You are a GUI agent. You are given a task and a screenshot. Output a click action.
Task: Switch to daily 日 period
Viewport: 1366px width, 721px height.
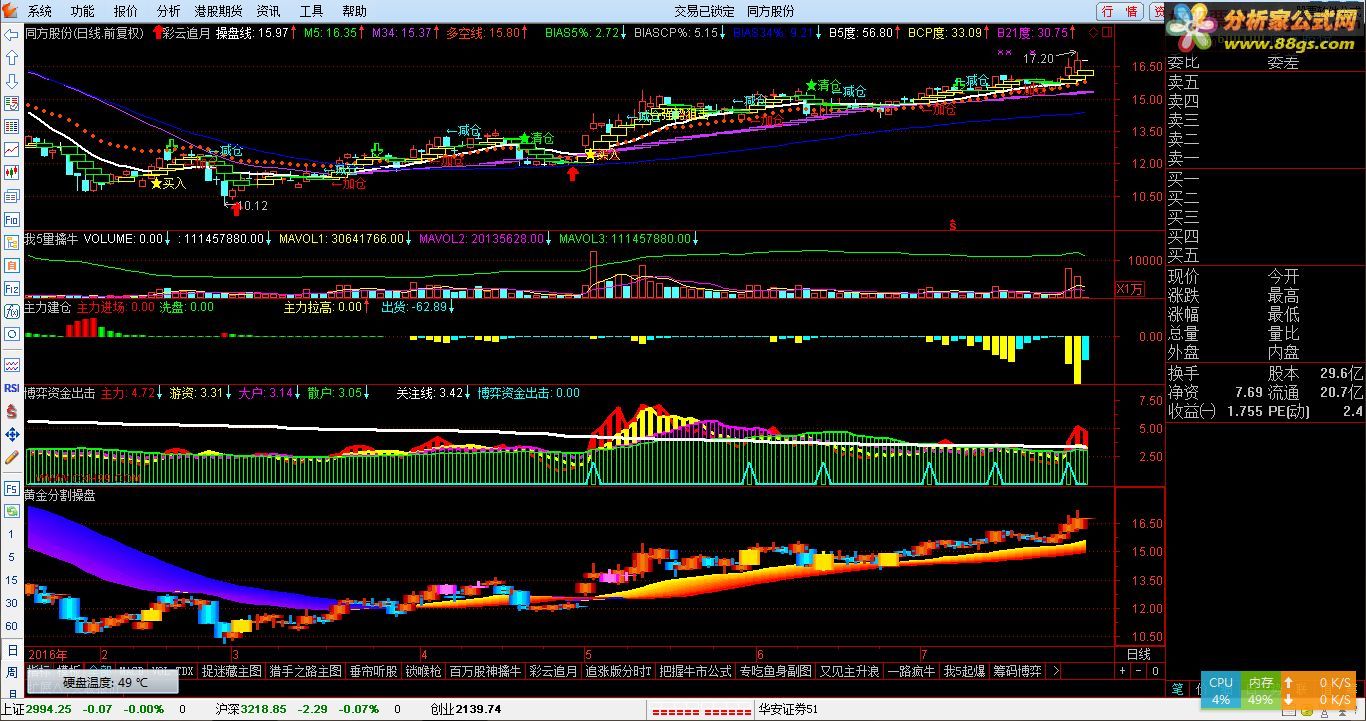point(12,650)
